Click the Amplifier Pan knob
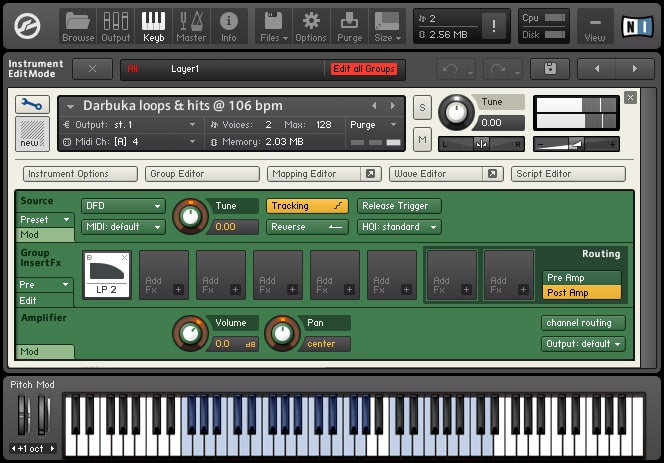This screenshot has width=664, height=463. pyautogui.click(x=282, y=333)
